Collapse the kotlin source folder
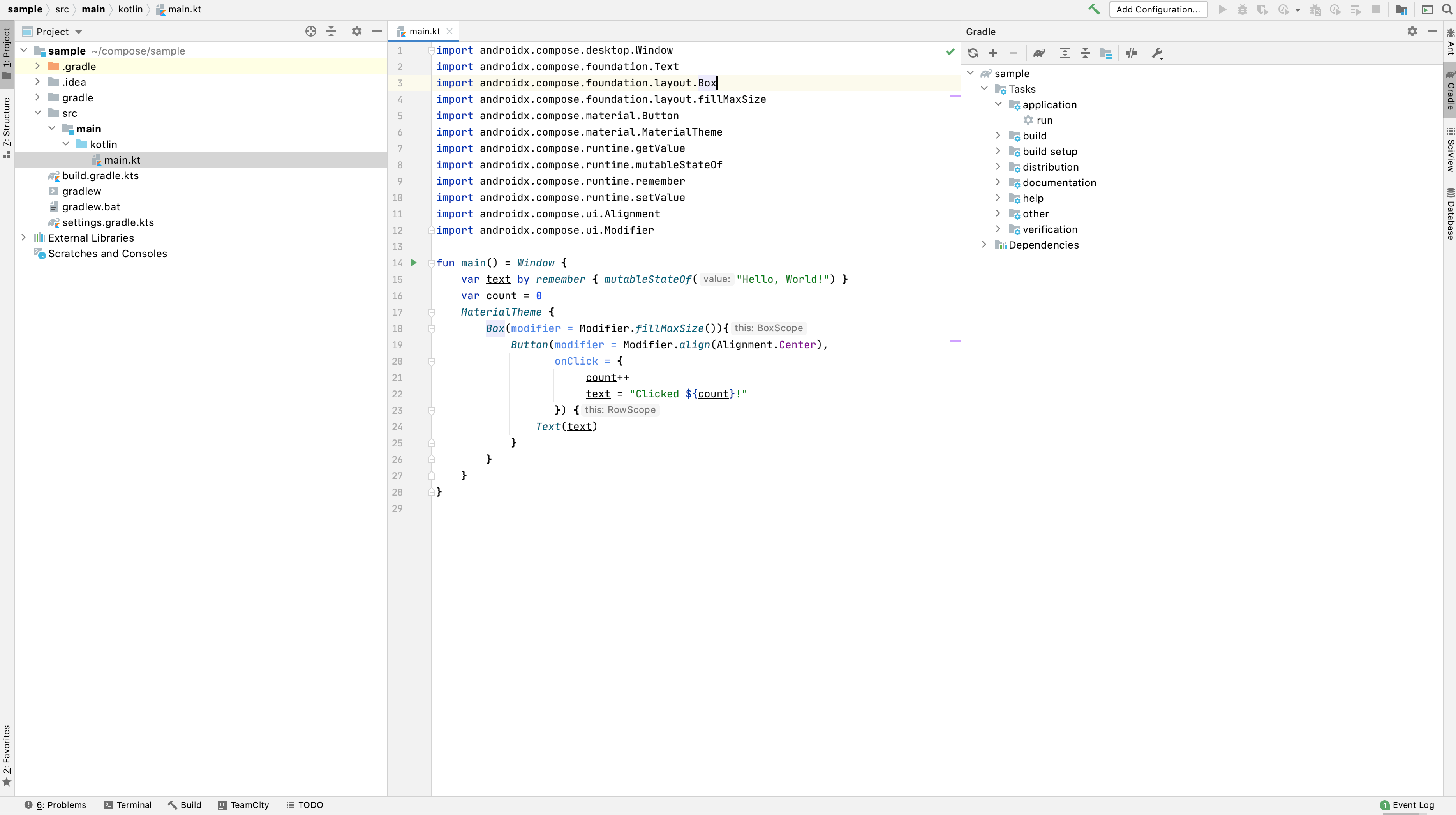This screenshot has width=1456, height=815. point(65,144)
